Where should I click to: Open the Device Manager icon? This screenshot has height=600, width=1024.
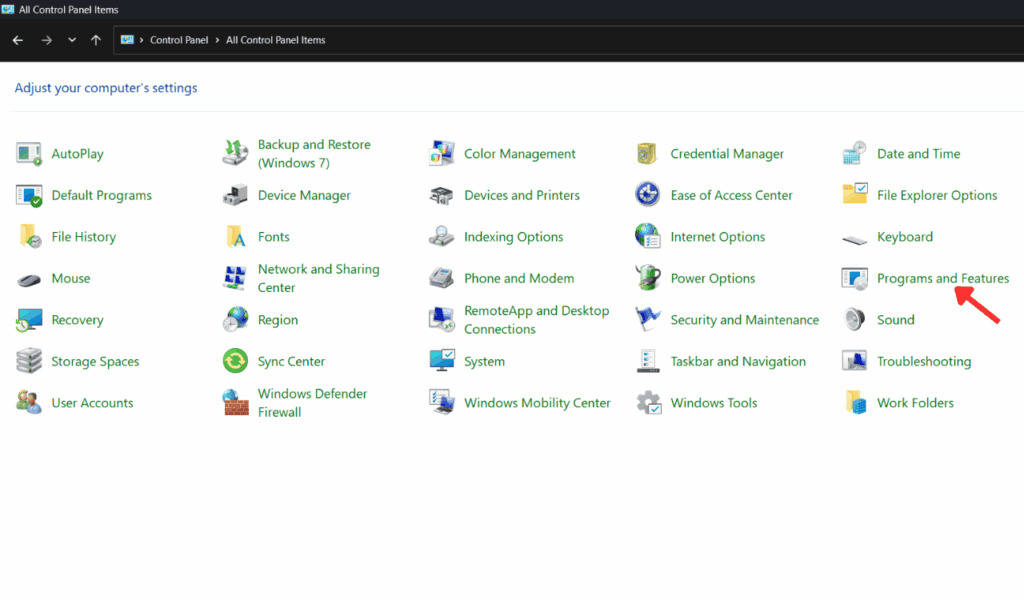tap(235, 196)
